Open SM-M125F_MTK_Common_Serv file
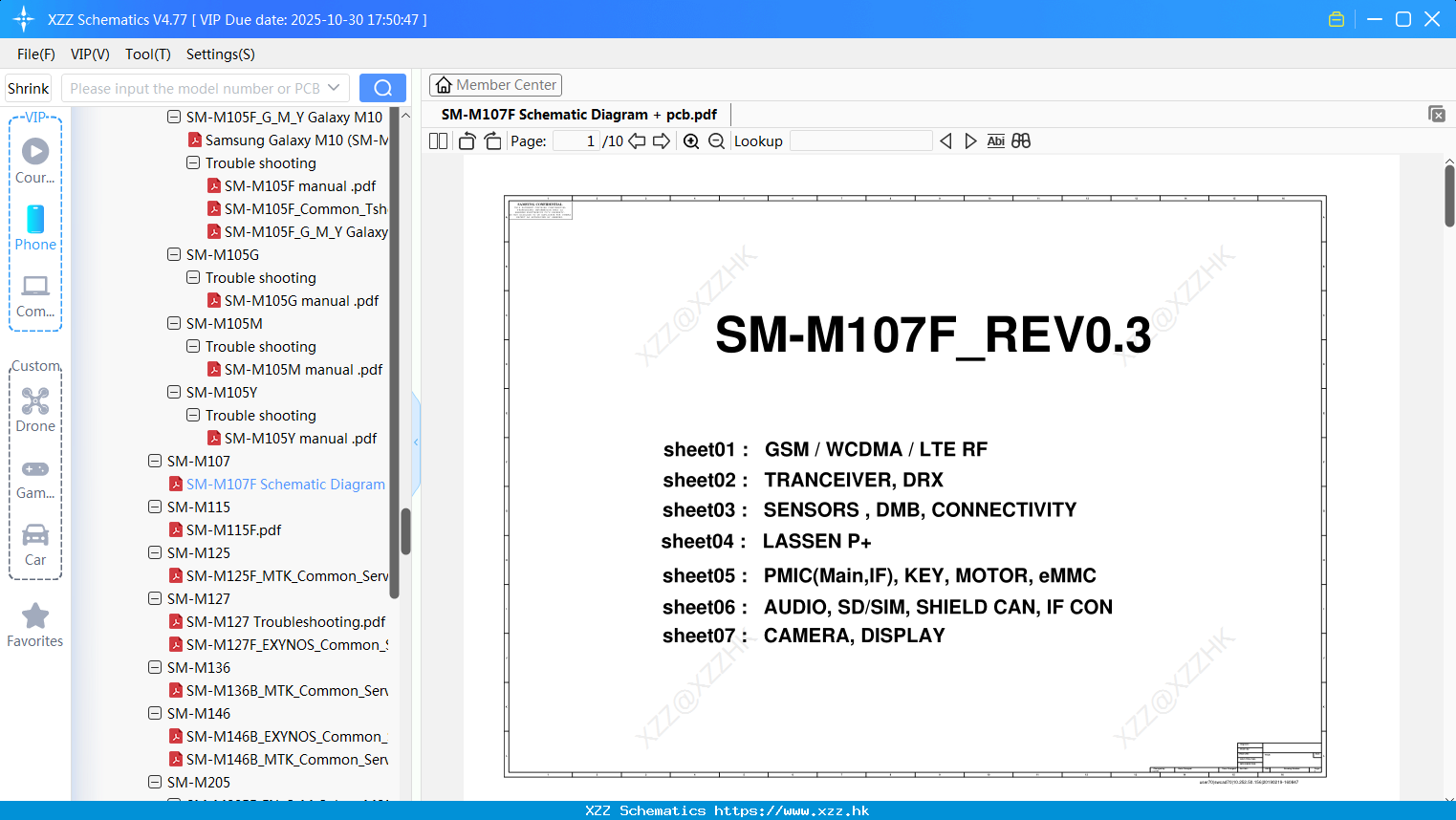Viewport: 1456px width, 820px height. 287,575
